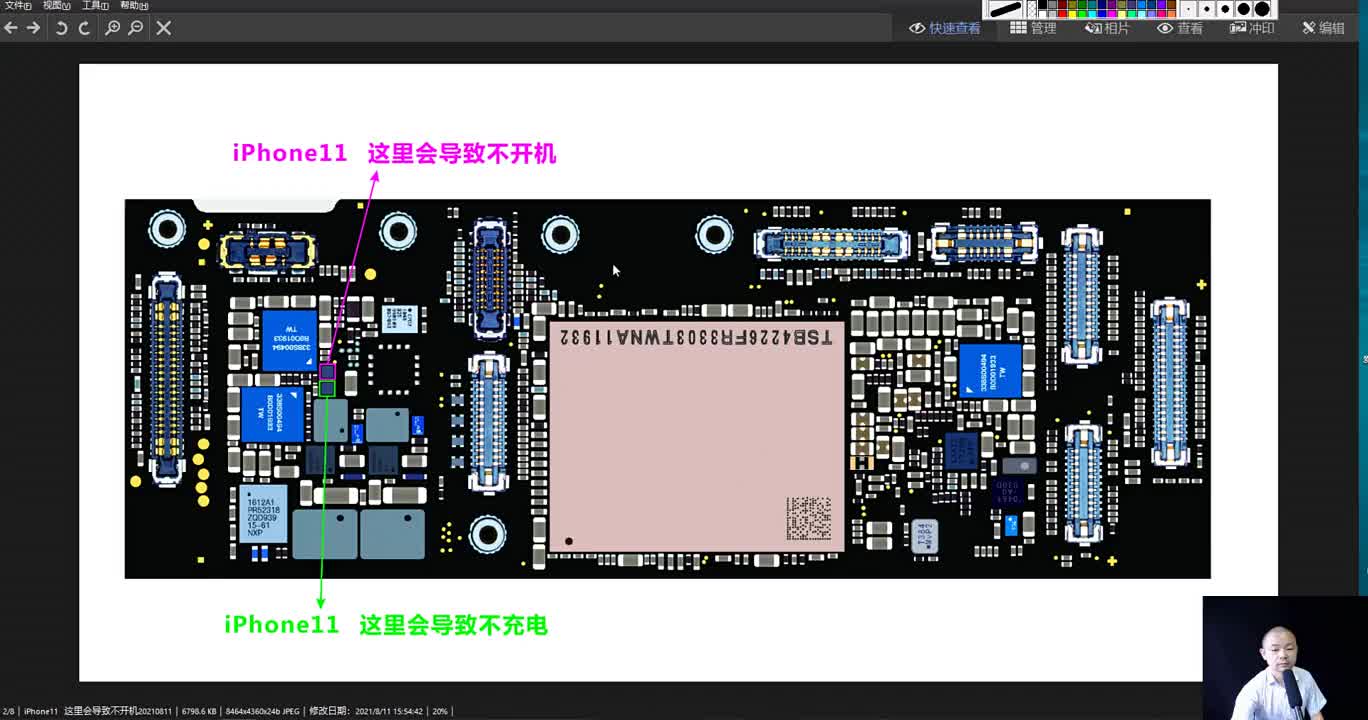1368x720 pixels.
Task: Pick the bright red color swatch
Action: 1062,14
